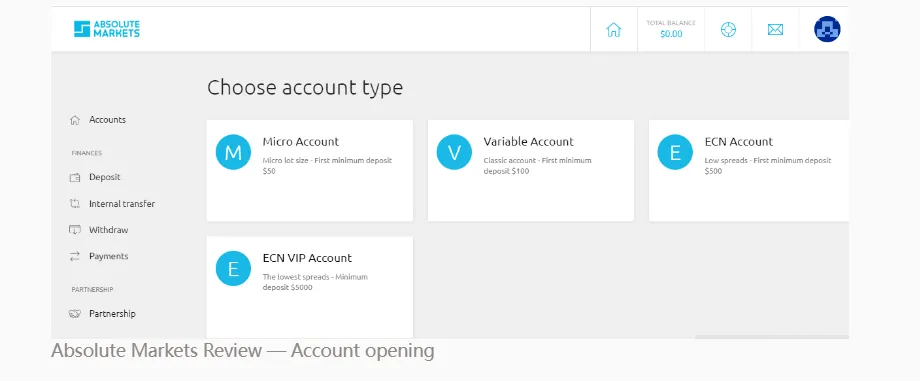
Task: Click the Internal transfer icon in sidebar
Action: click(75, 204)
